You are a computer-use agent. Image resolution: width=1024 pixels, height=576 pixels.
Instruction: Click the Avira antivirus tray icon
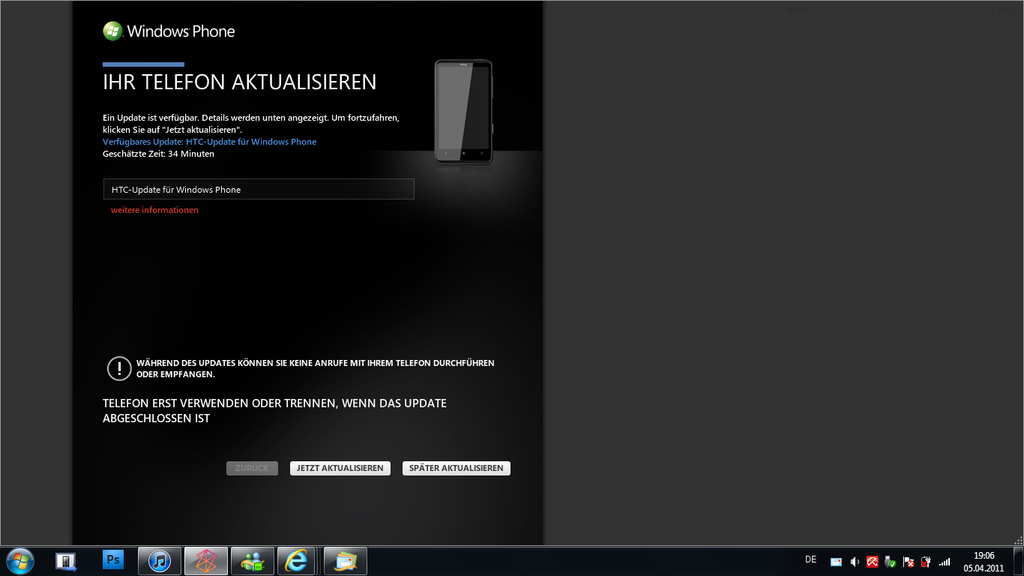(872, 562)
